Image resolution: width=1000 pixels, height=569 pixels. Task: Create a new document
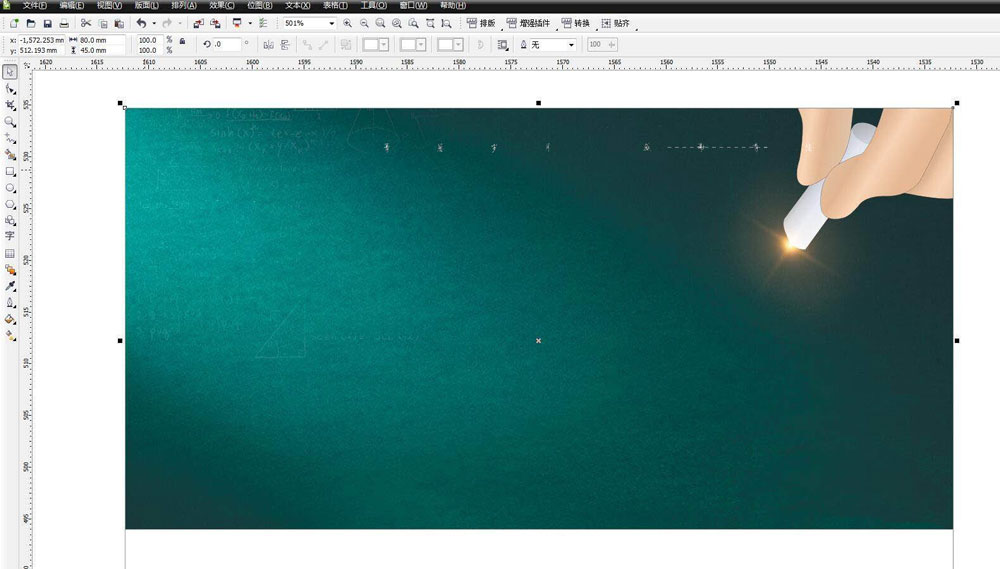click(14, 24)
